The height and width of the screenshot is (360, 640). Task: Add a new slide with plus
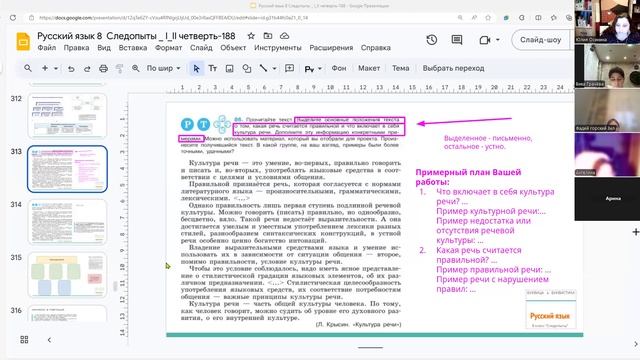(45, 68)
